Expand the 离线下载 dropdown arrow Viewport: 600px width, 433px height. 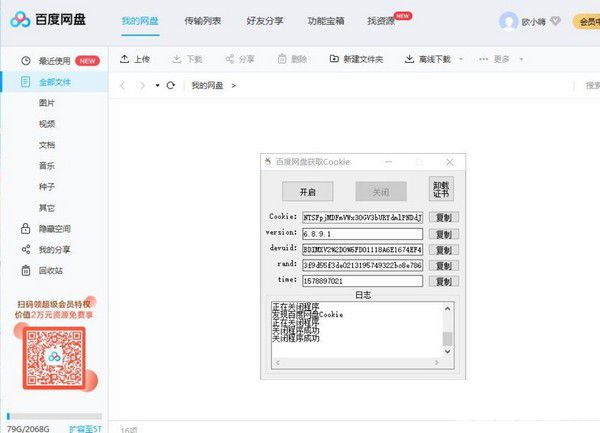pos(461,59)
